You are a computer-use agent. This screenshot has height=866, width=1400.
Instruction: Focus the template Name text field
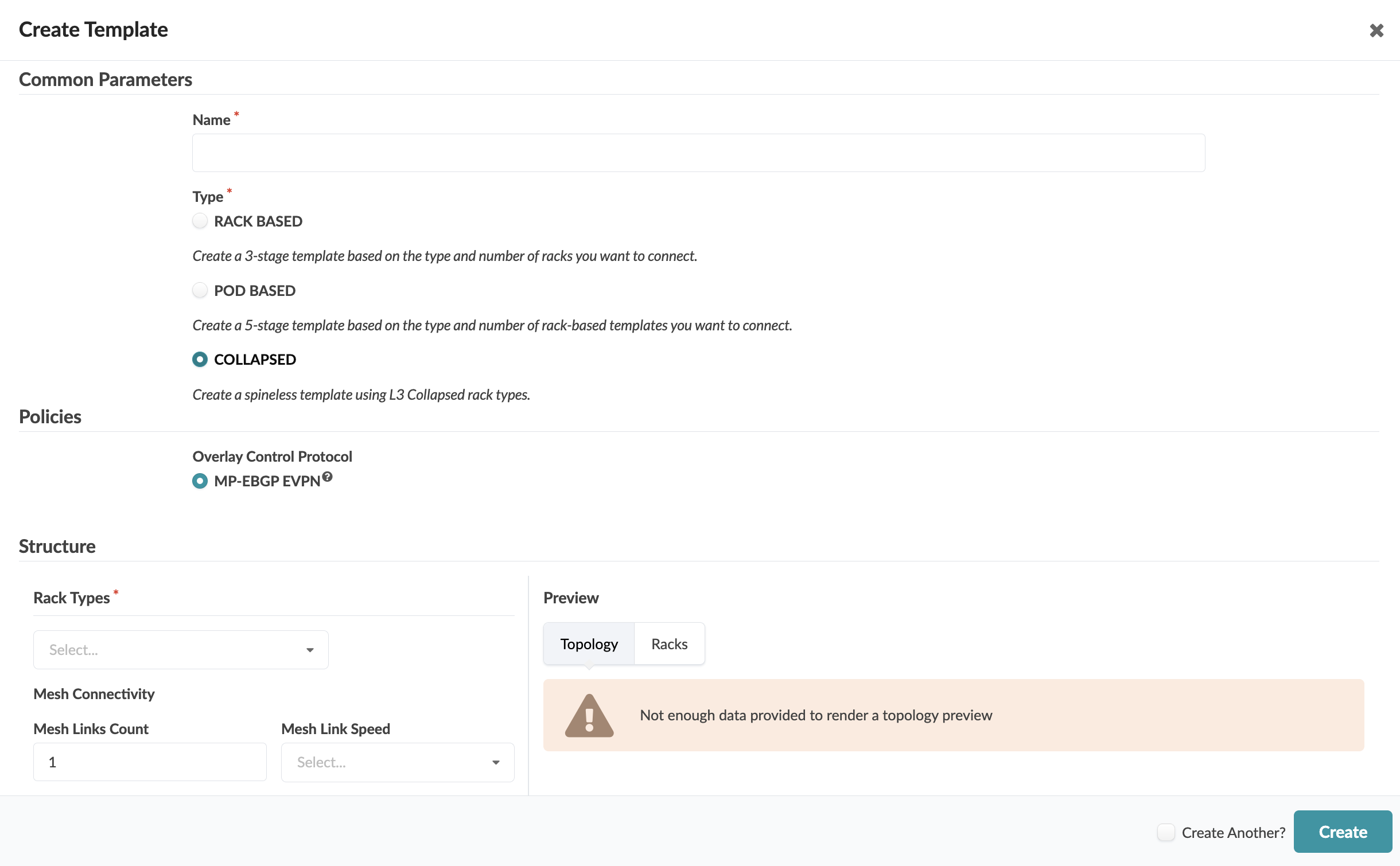tap(698, 153)
